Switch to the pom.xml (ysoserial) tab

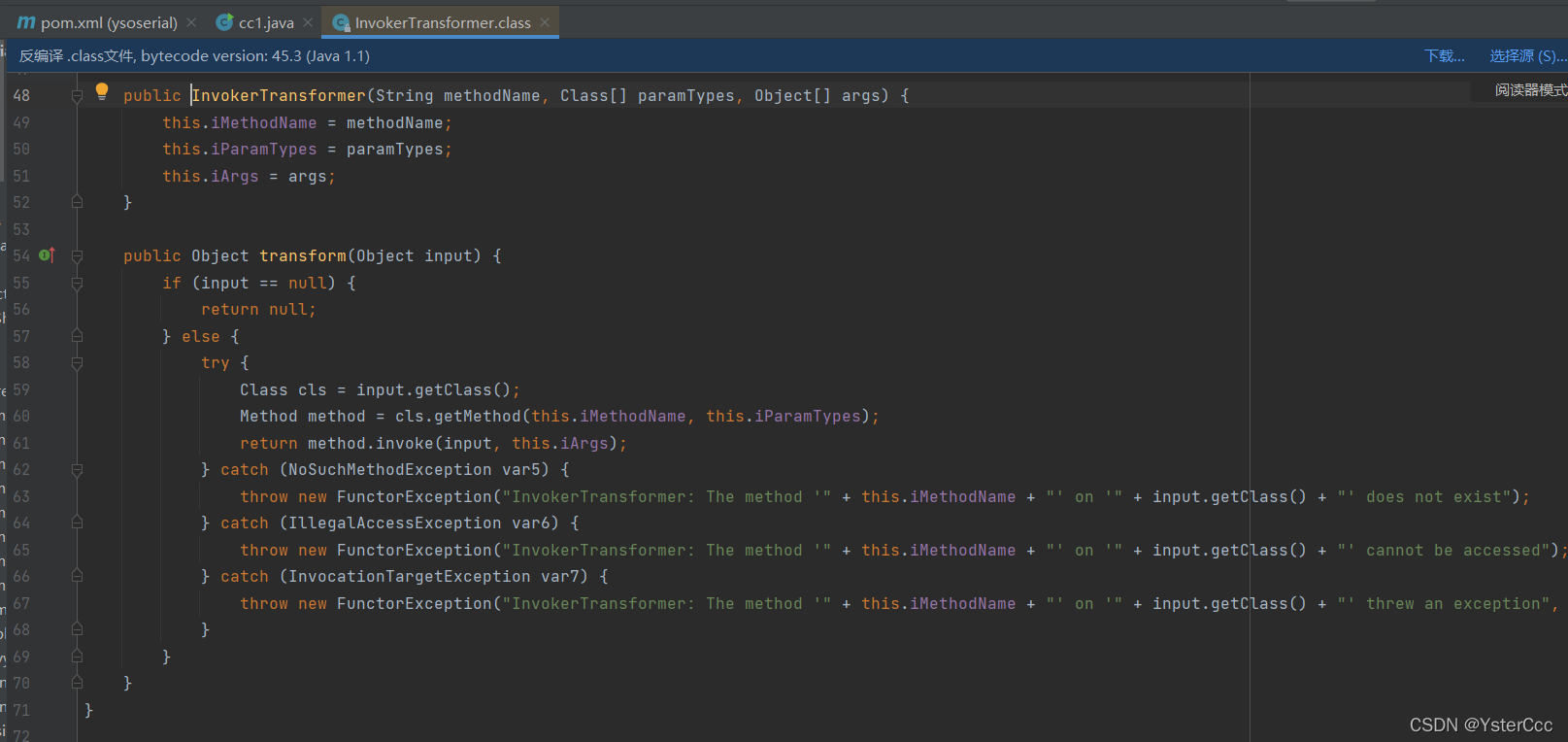tap(109, 22)
